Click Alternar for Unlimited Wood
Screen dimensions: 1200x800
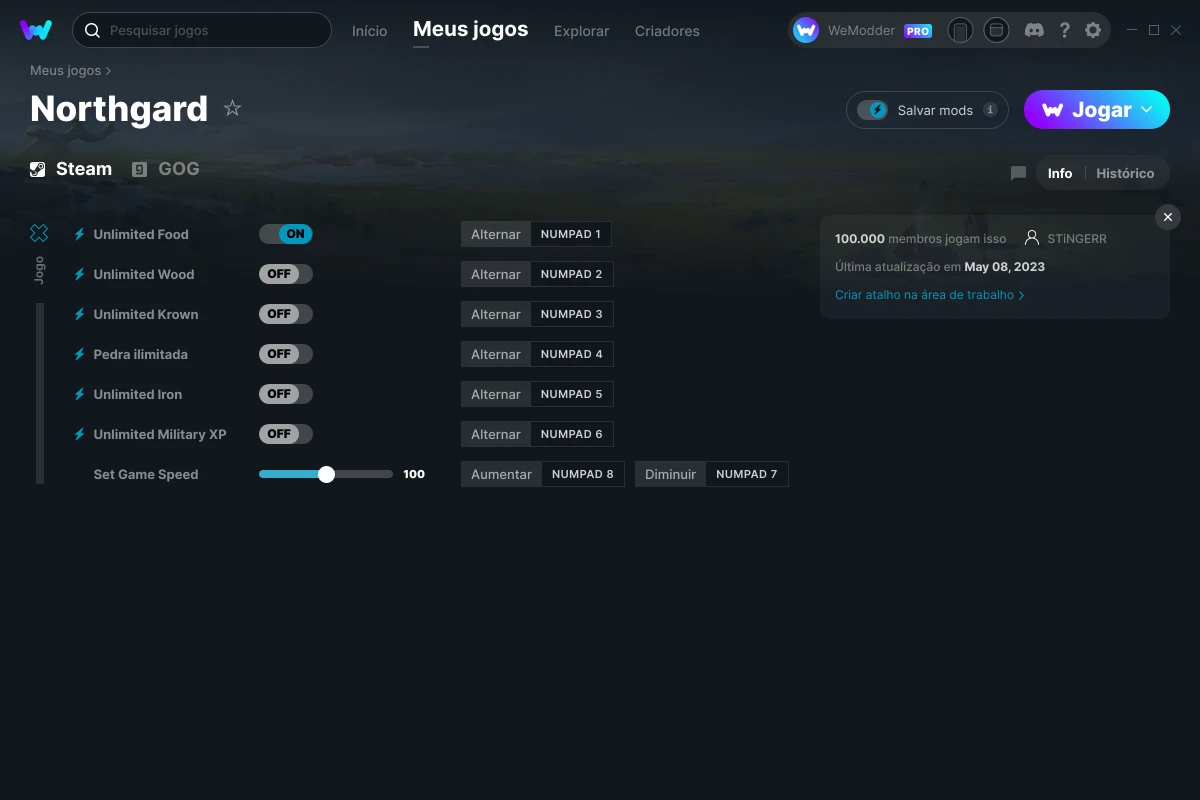tap(496, 274)
